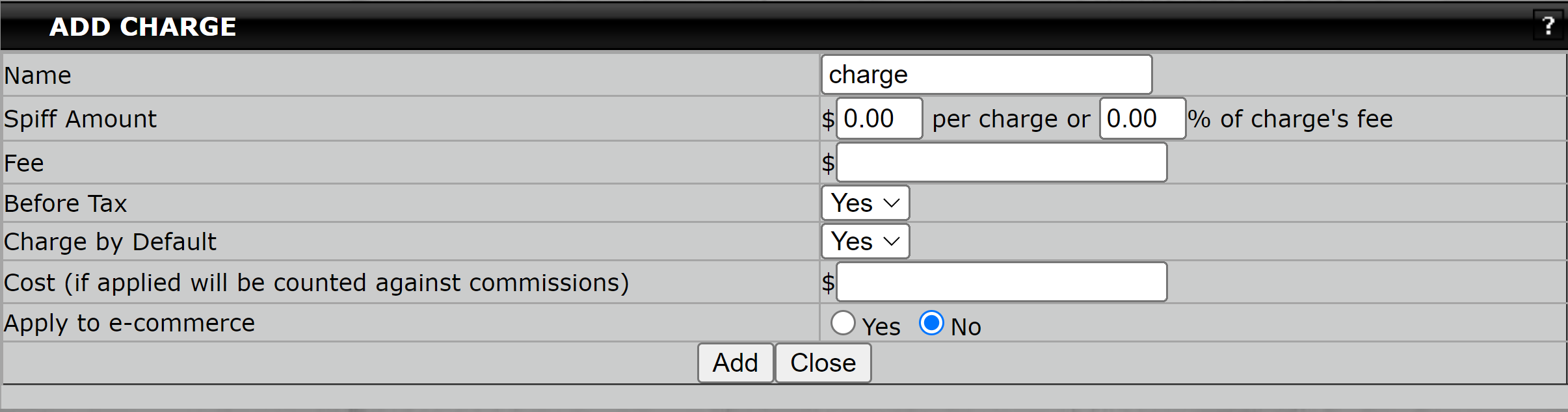Click the ADD CHARGE header title
The width and height of the screenshot is (1568, 412).
143,27
